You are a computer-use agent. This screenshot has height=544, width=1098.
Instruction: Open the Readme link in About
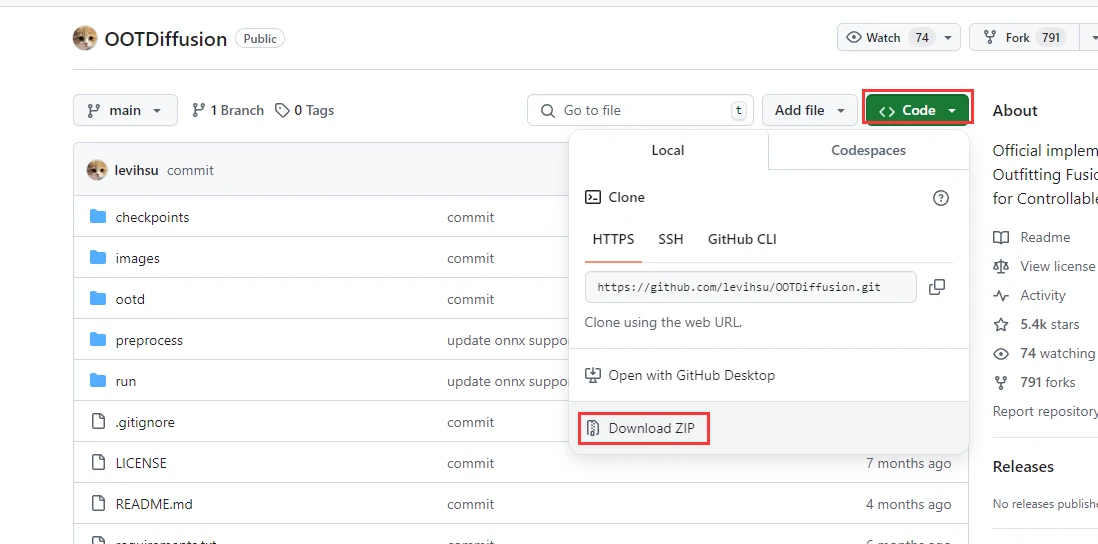[x=1045, y=237]
